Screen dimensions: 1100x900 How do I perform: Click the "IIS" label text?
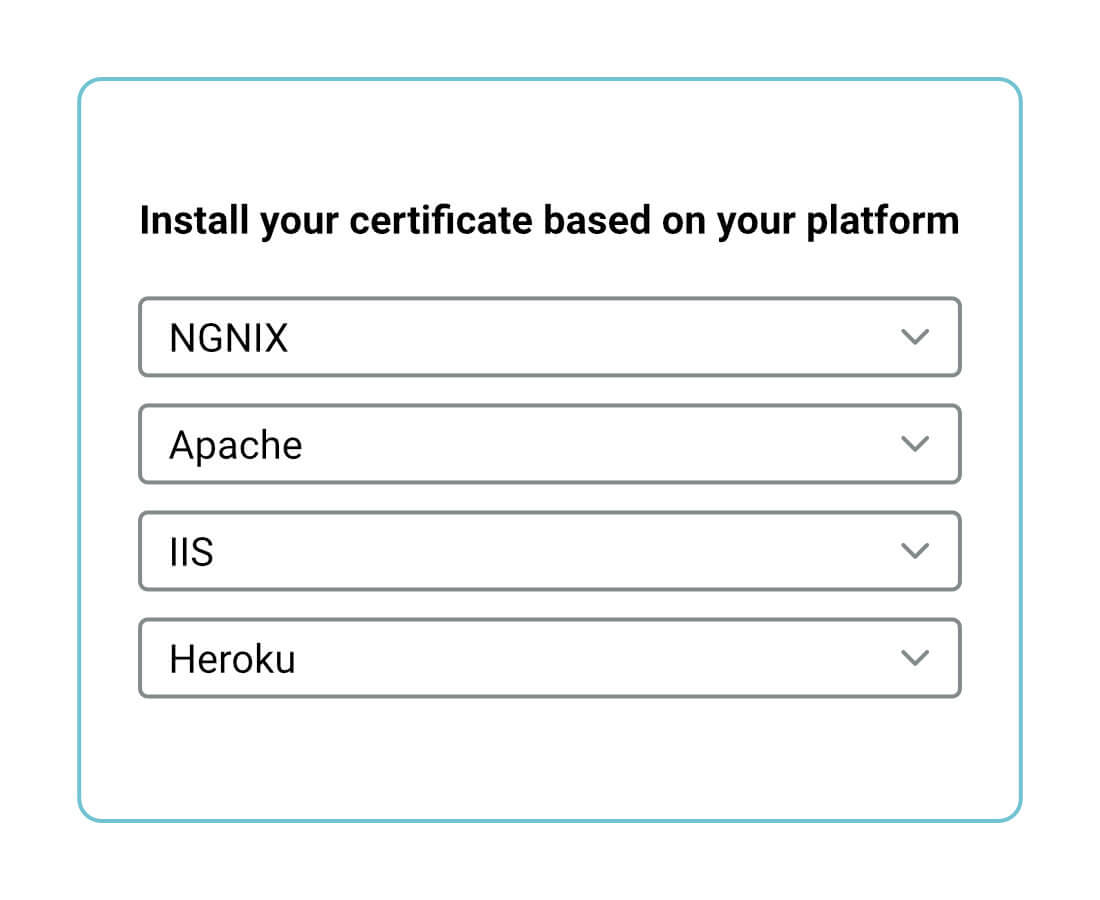click(191, 553)
